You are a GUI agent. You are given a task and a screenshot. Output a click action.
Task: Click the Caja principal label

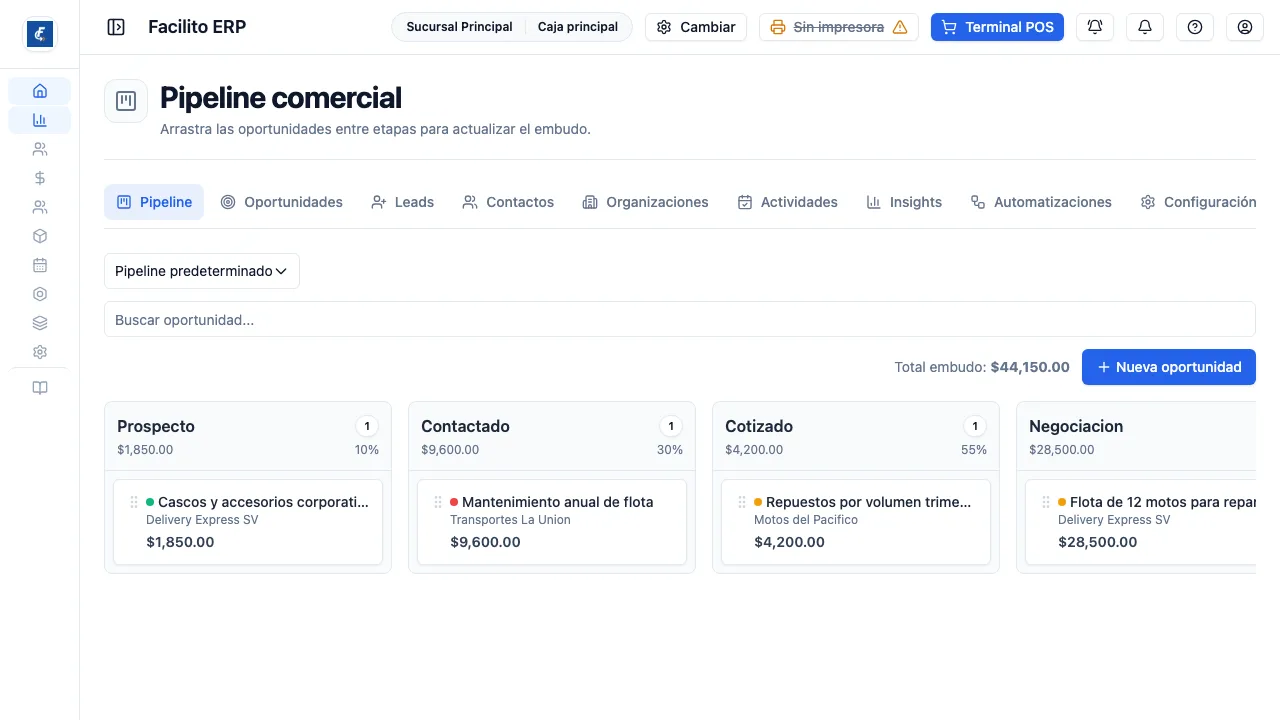(578, 27)
